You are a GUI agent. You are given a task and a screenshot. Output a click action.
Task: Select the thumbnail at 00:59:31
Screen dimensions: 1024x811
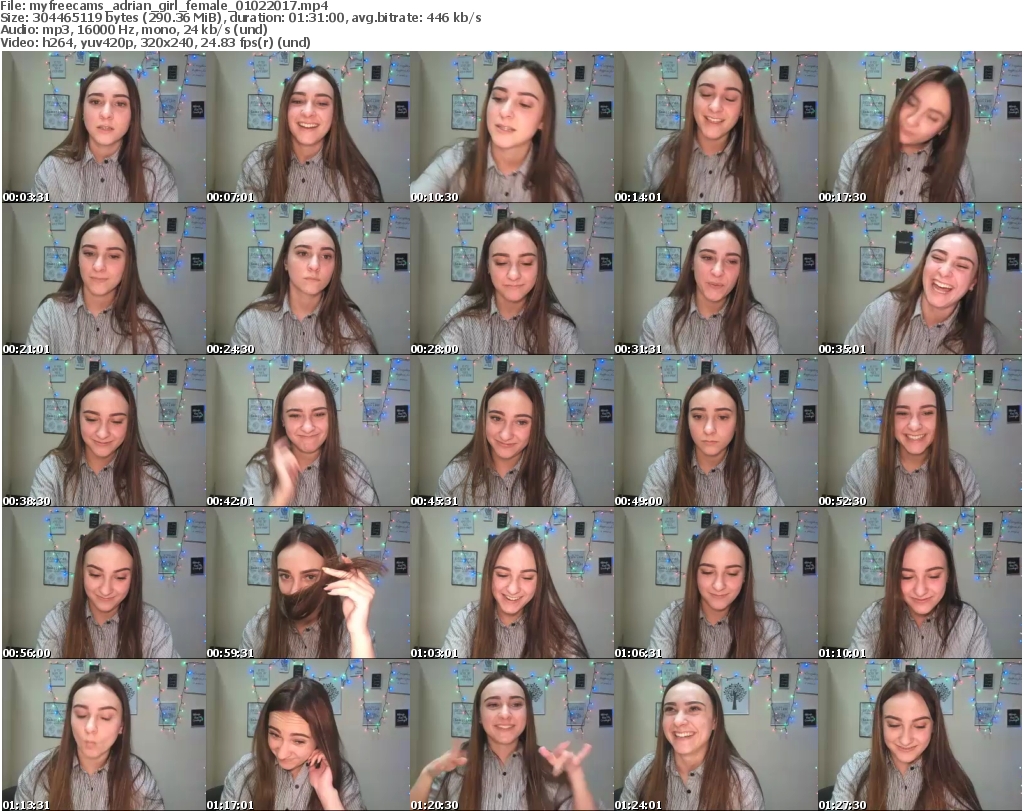click(x=308, y=583)
